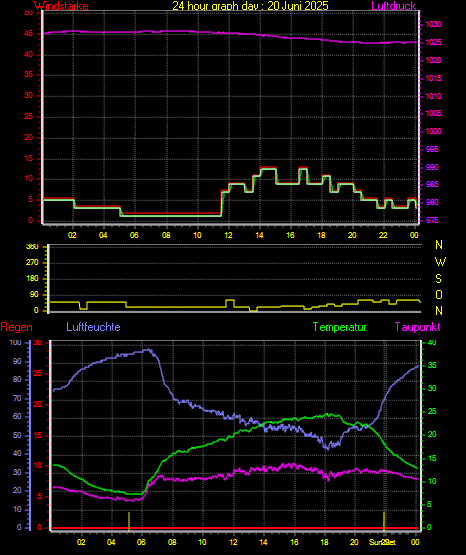Click the magenta Luftdruck heading

coord(393,5)
